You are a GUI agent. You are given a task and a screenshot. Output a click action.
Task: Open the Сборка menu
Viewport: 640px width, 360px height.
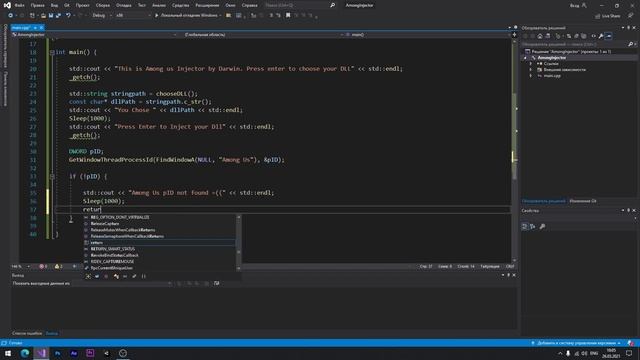tap(102, 5)
